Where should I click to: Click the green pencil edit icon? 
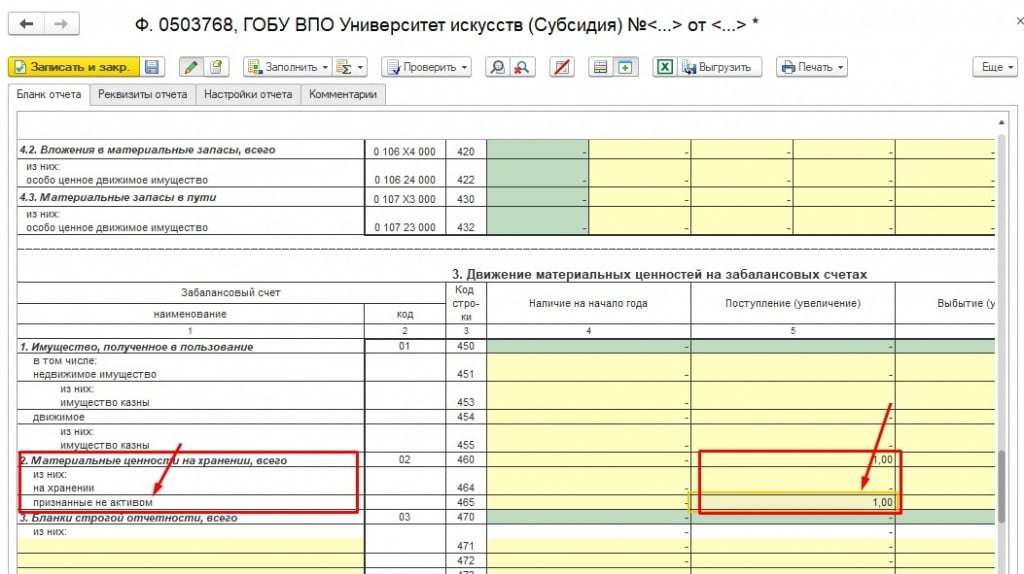pyautogui.click(x=190, y=67)
